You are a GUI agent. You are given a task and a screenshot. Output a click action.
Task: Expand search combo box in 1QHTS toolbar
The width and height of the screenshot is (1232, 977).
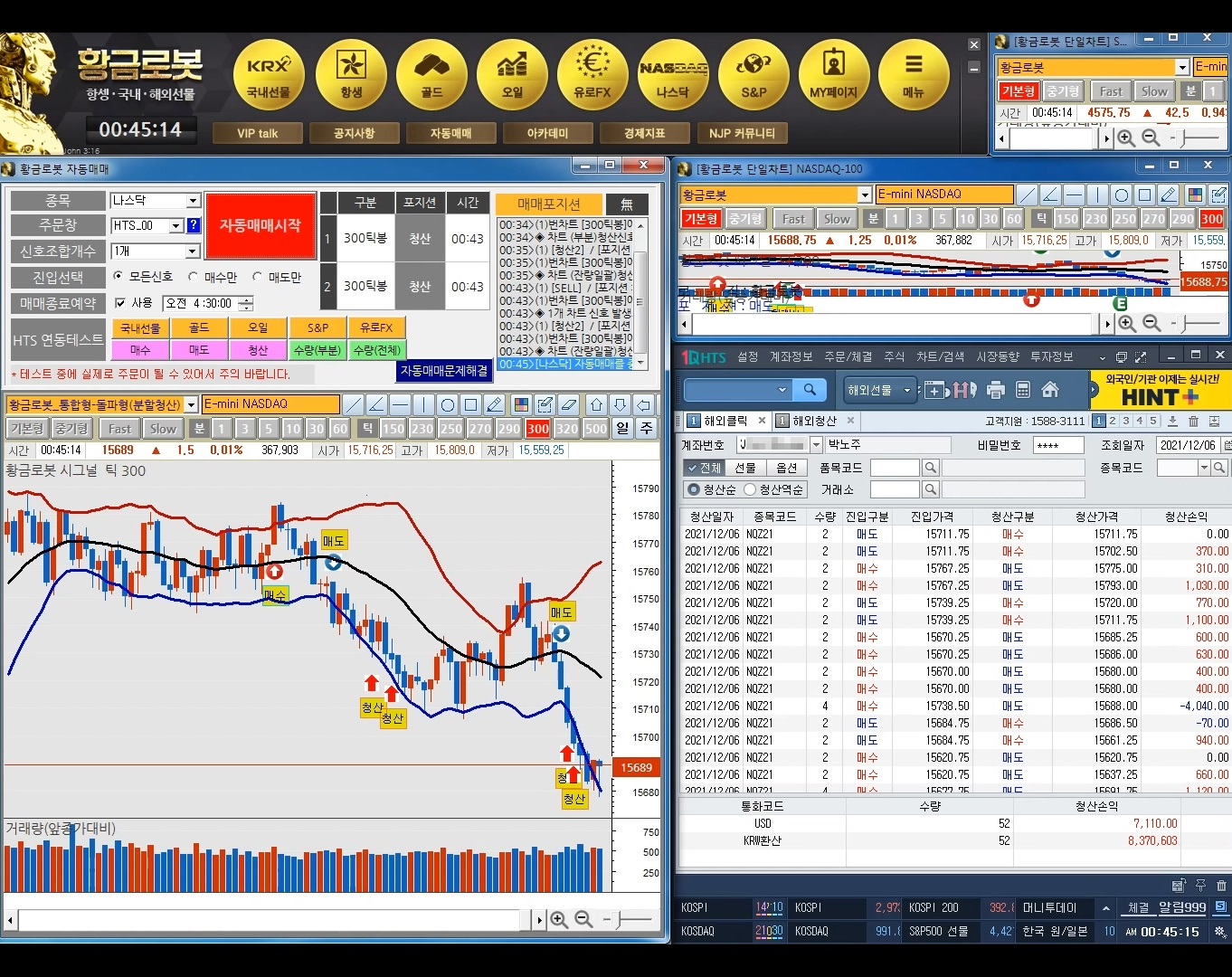pyautogui.click(x=782, y=390)
